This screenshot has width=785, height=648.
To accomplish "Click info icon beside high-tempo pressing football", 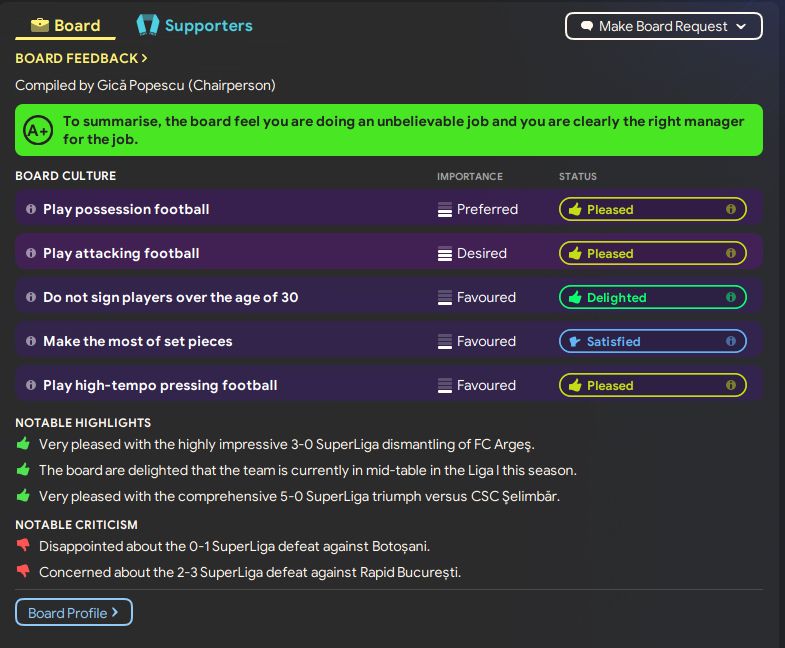I will tap(31, 386).
